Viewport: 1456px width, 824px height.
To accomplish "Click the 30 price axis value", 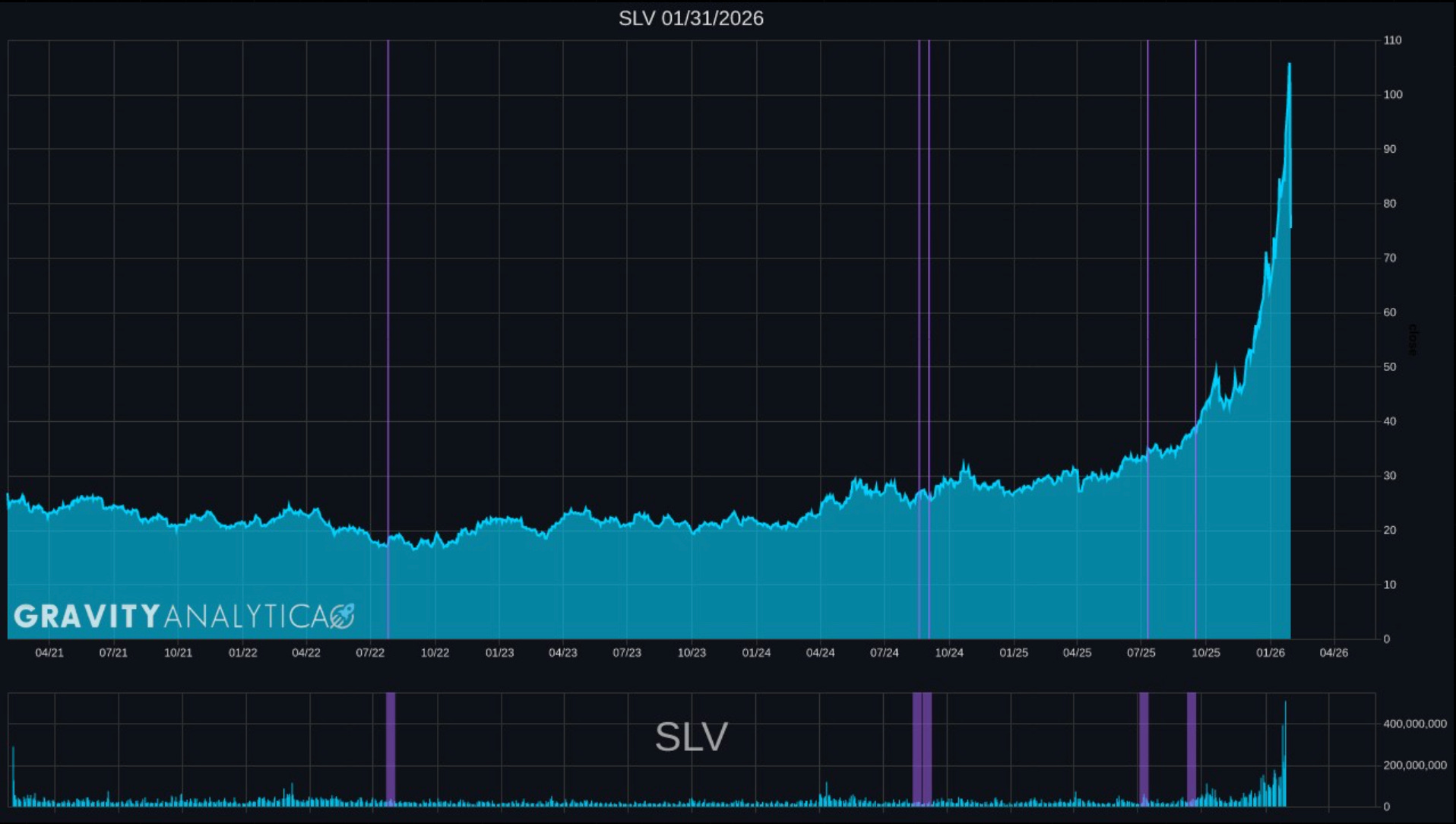I will coord(1390,476).
